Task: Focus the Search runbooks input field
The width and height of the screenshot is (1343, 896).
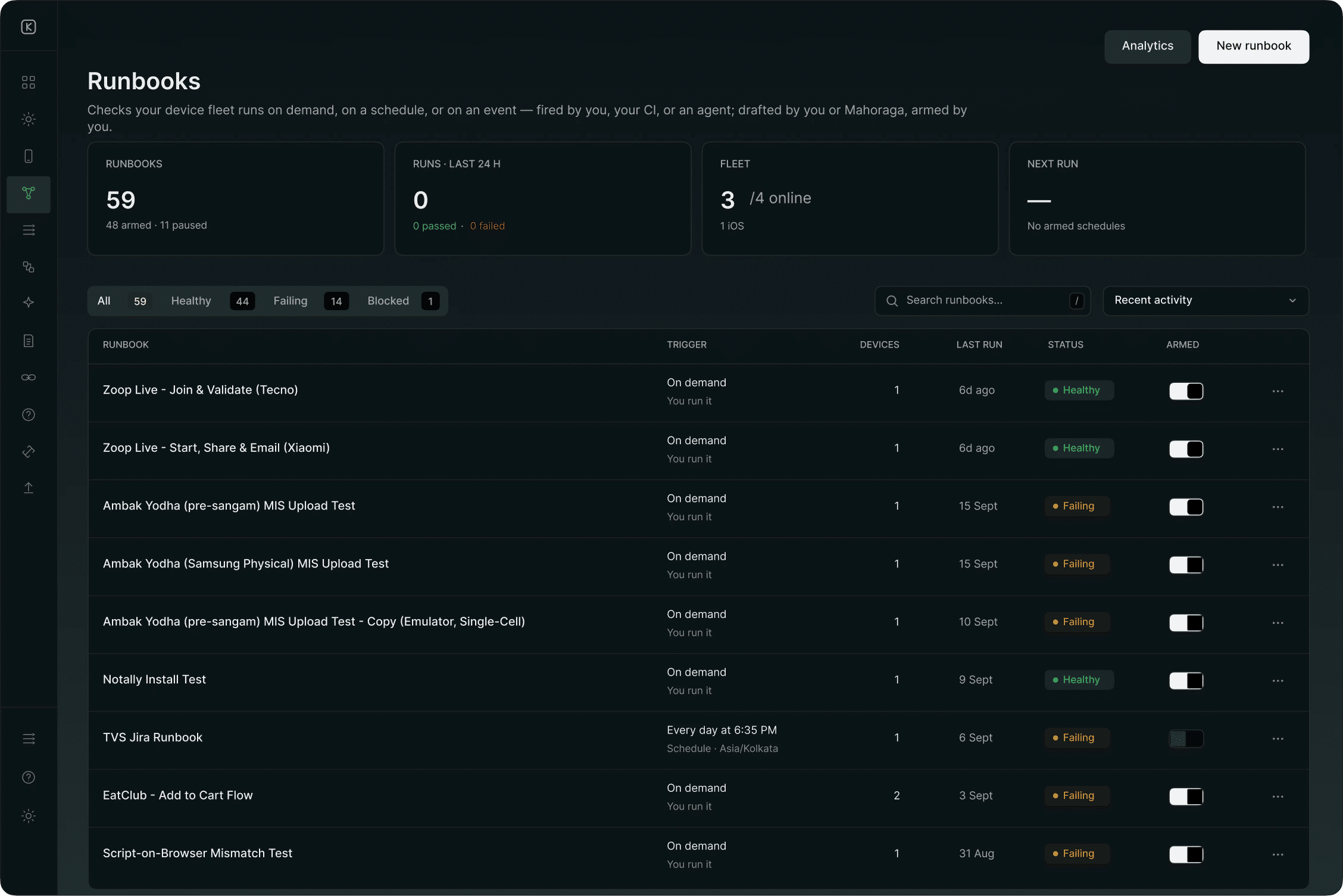Action: pyautogui.click(x=982, y=301)
